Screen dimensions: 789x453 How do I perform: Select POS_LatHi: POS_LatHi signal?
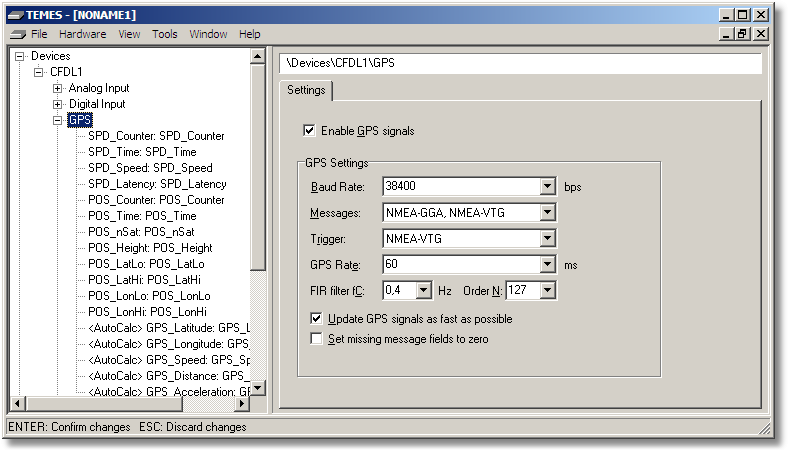point(144,280)
